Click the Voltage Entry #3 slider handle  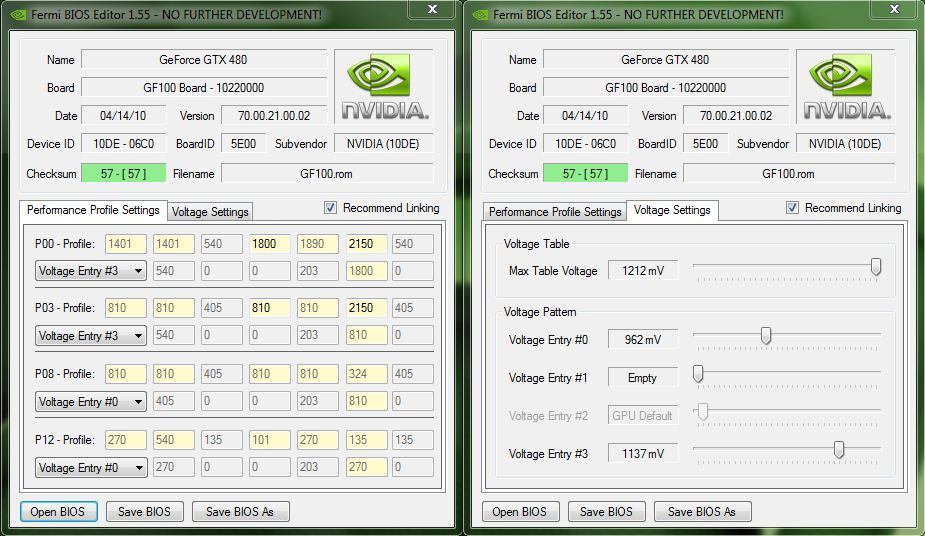(x=838, y=449)
